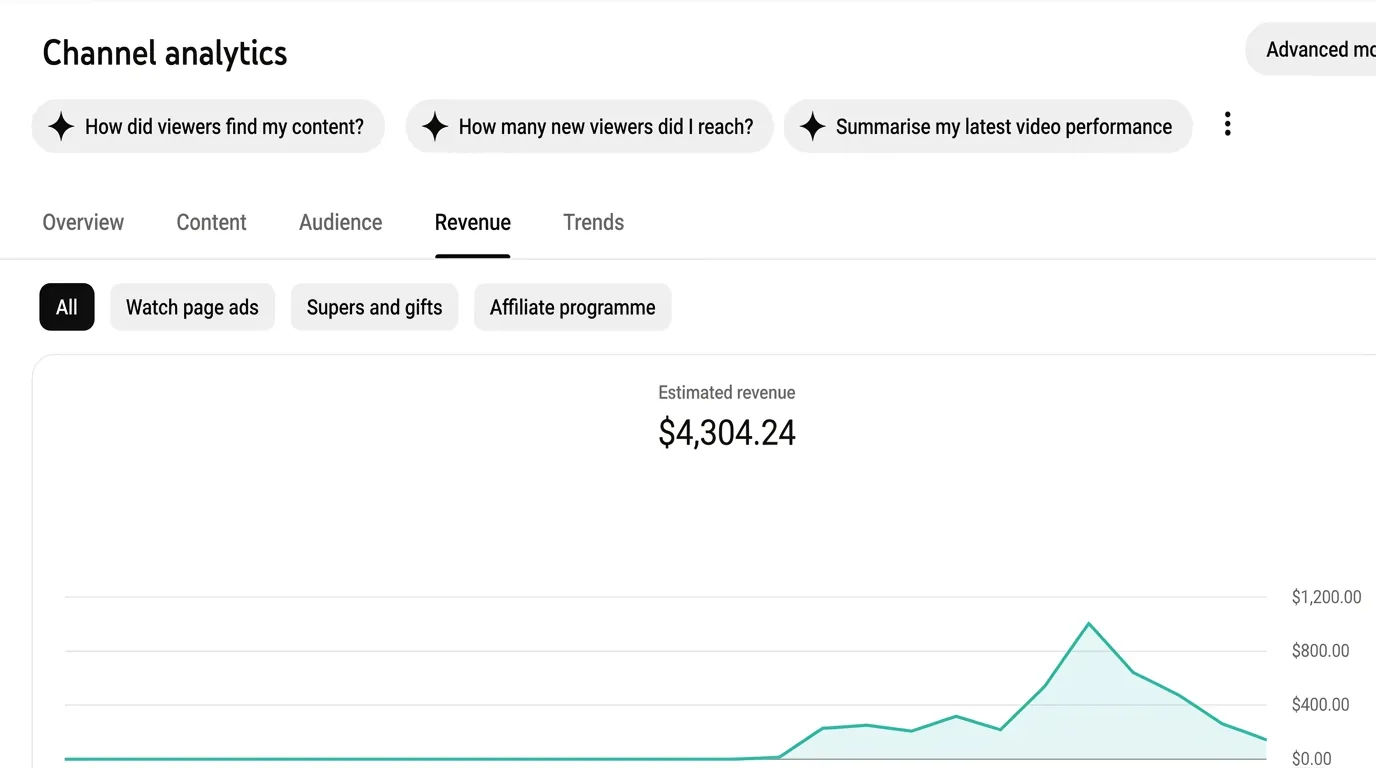1376x768 pixels.
Task: Select the Revenue tab
Action: tap(473, 222)
